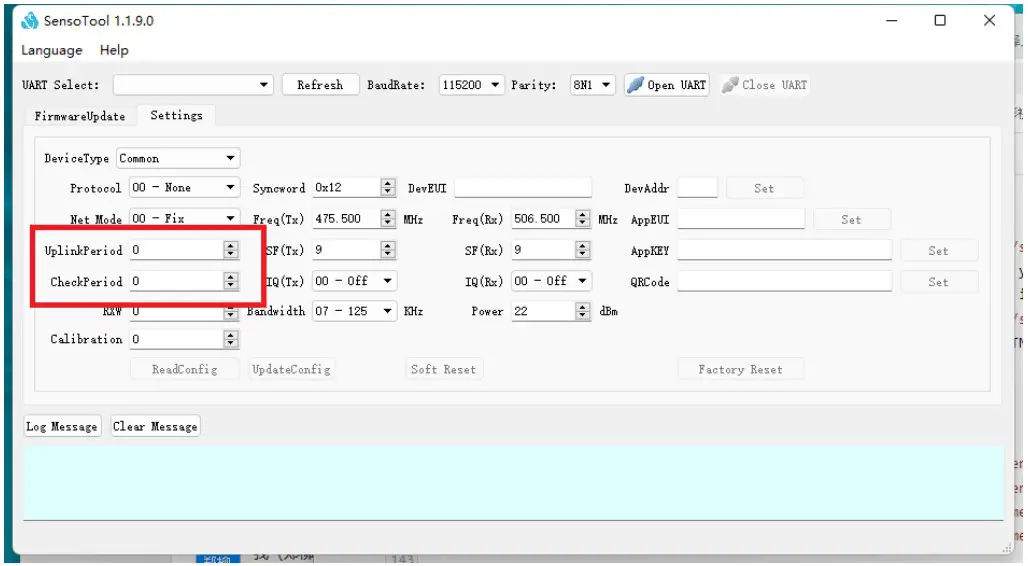The width and height of the screenshot is (1028, 566).
Task: Click the UpdateConfig button
Action: point(291,369)
